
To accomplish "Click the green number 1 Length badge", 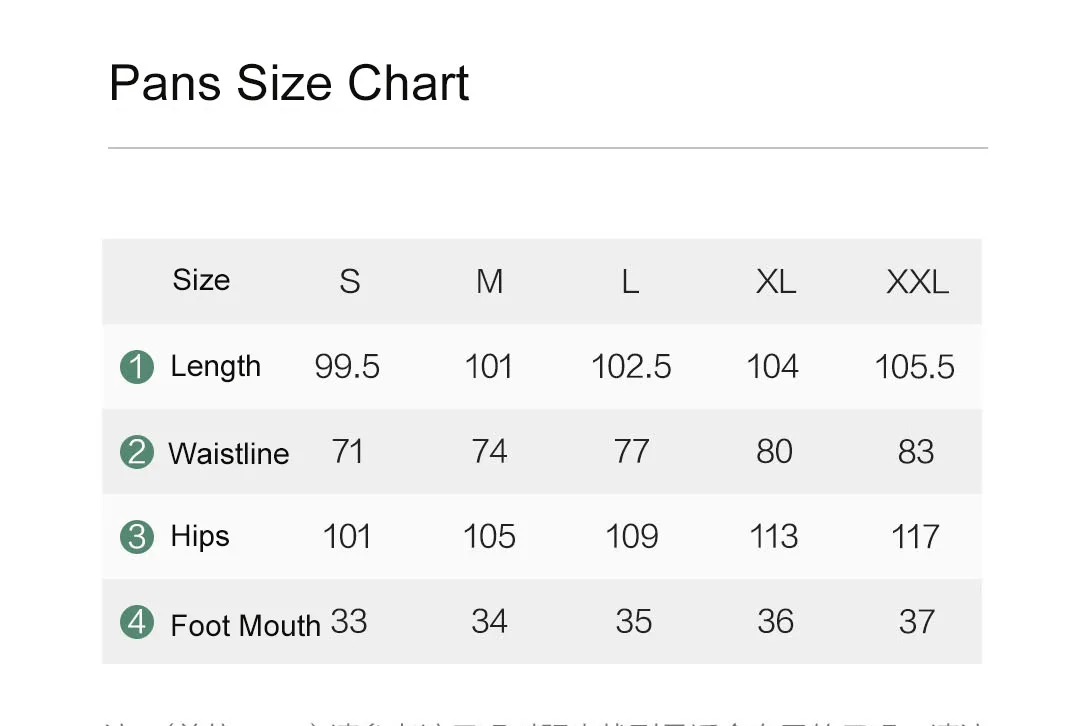I will (x=137, y=367).
